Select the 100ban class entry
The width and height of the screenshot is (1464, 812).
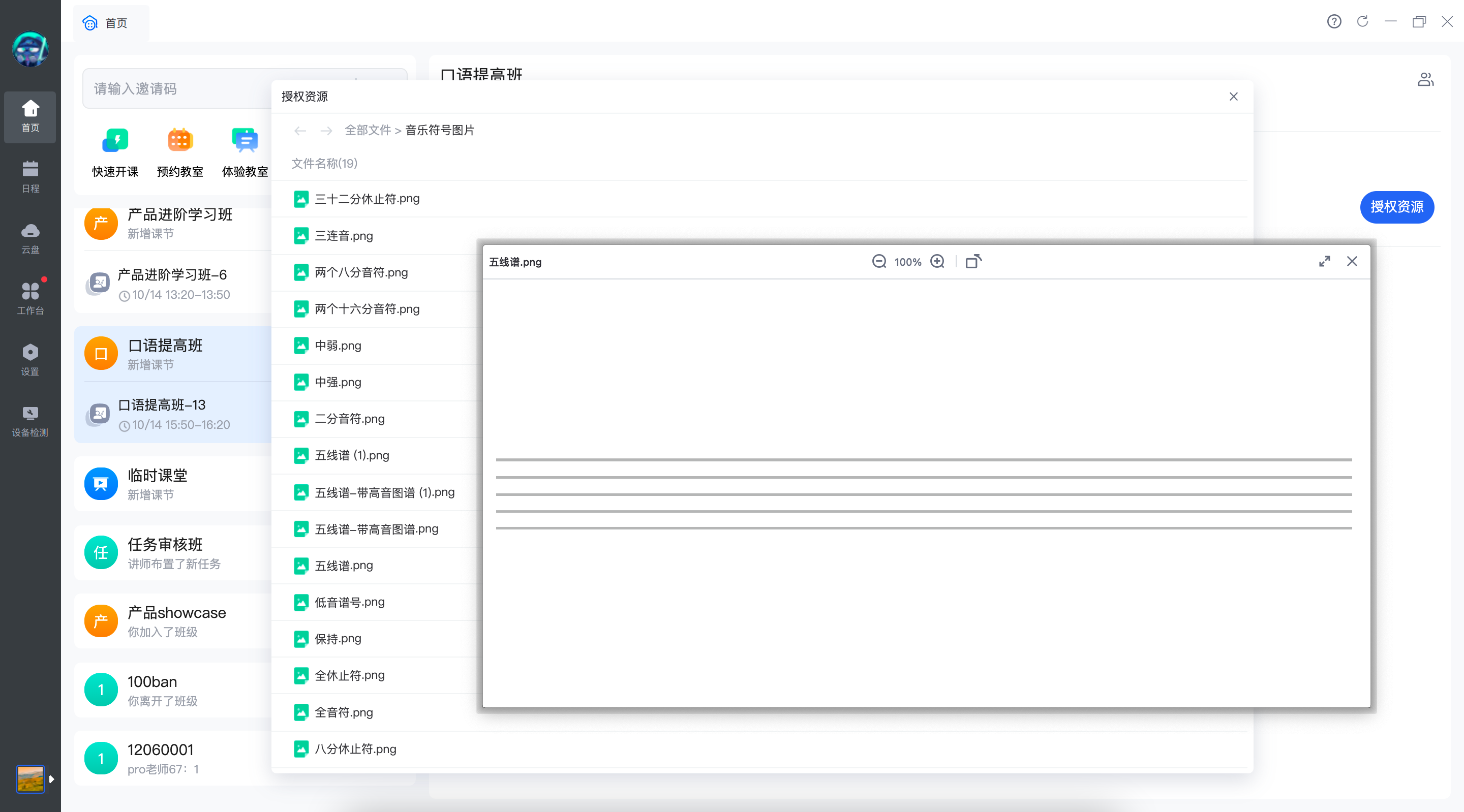tap(173, 690)
